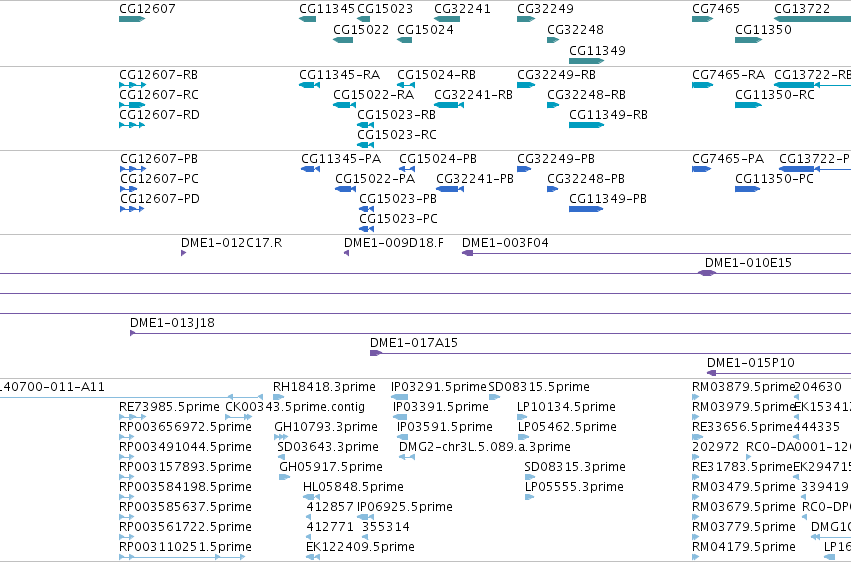Click EST RH18418.3prime
Screen dimensions: 851x562
278,398
